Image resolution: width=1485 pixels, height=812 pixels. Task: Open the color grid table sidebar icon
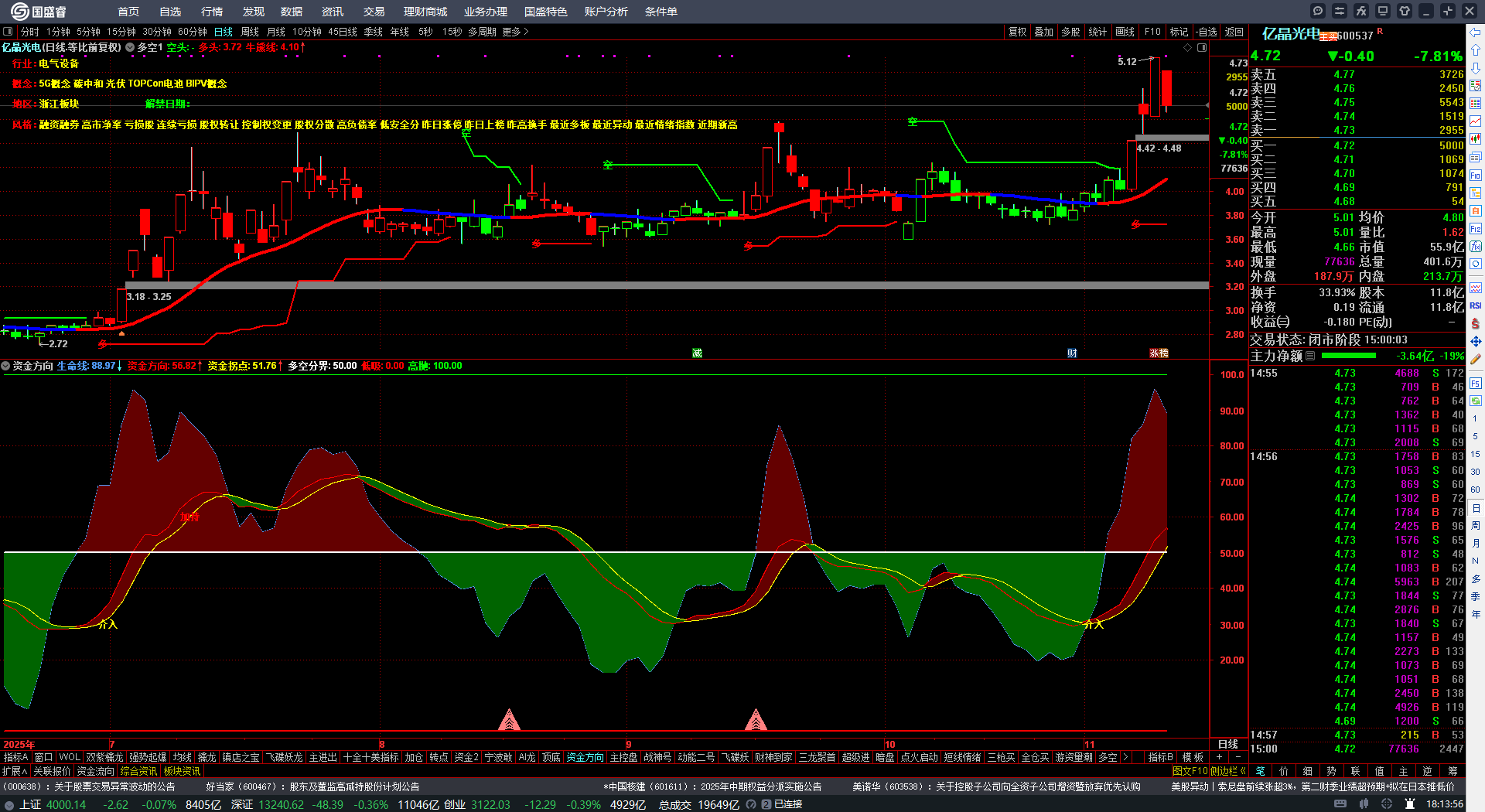pos(1476,104)
